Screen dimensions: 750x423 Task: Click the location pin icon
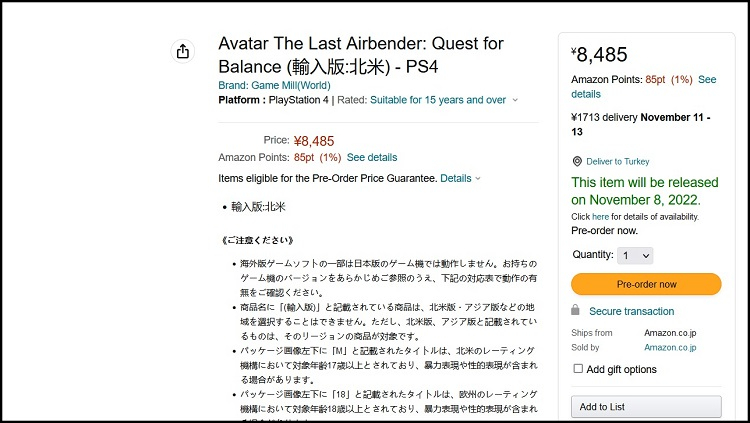[576, 161]
